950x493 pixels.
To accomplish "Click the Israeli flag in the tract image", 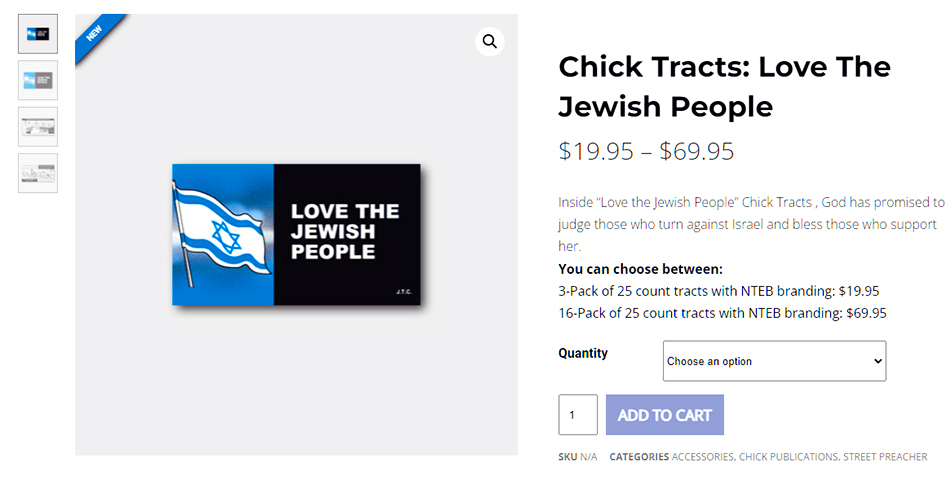I will (221, 233).
